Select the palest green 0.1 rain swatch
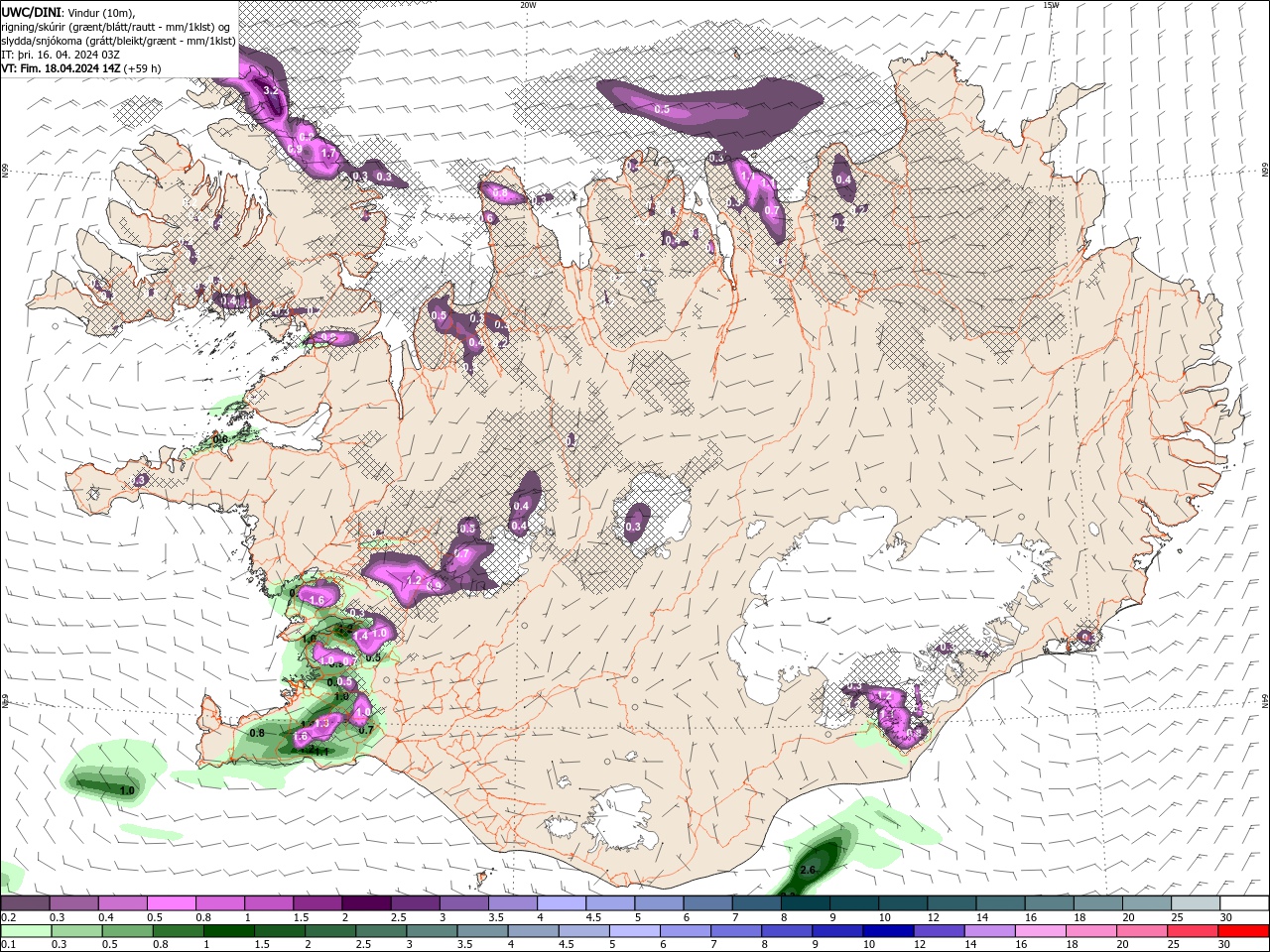This screenshot has height=952, width=1270. tap(26, 931)
